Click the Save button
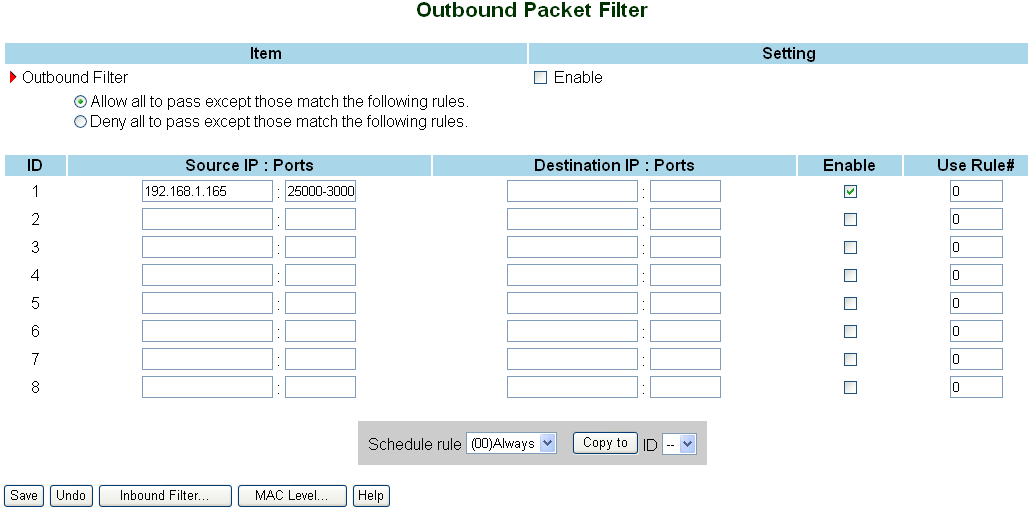 point(24,496)
